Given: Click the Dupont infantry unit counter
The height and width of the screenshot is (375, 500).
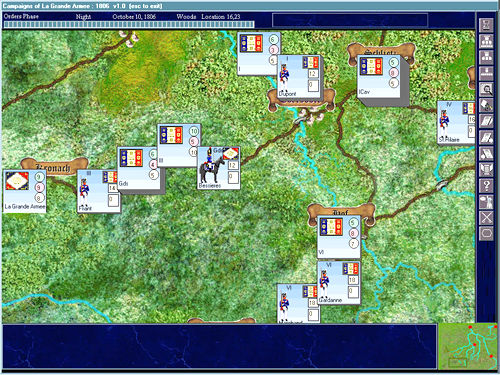Looking at the screenshot, I should click(299, 78).
